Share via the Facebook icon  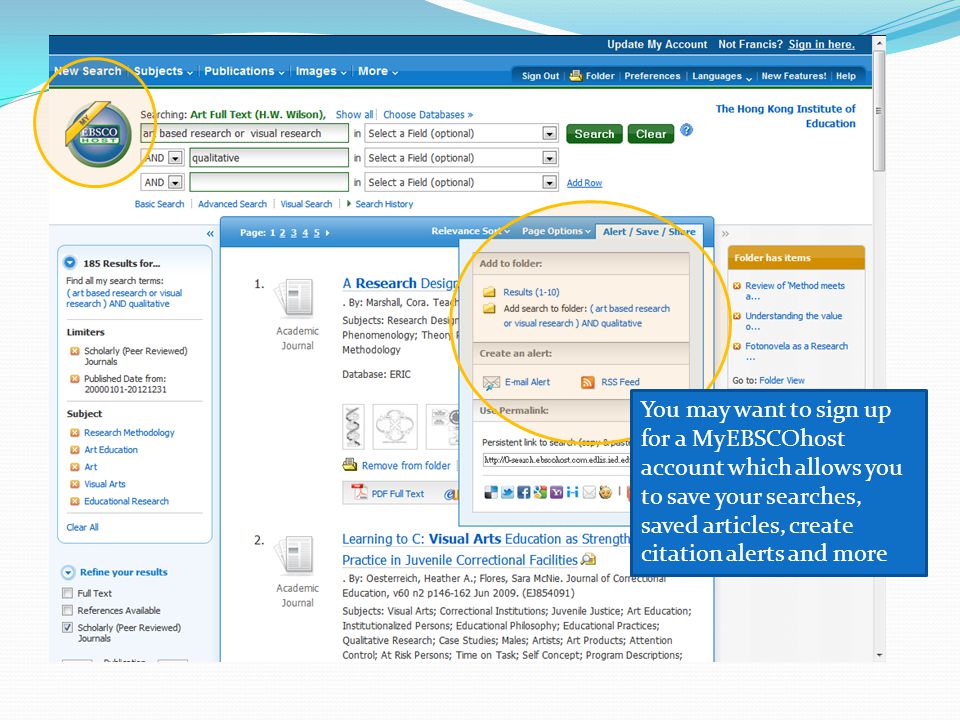coord(523,492)
